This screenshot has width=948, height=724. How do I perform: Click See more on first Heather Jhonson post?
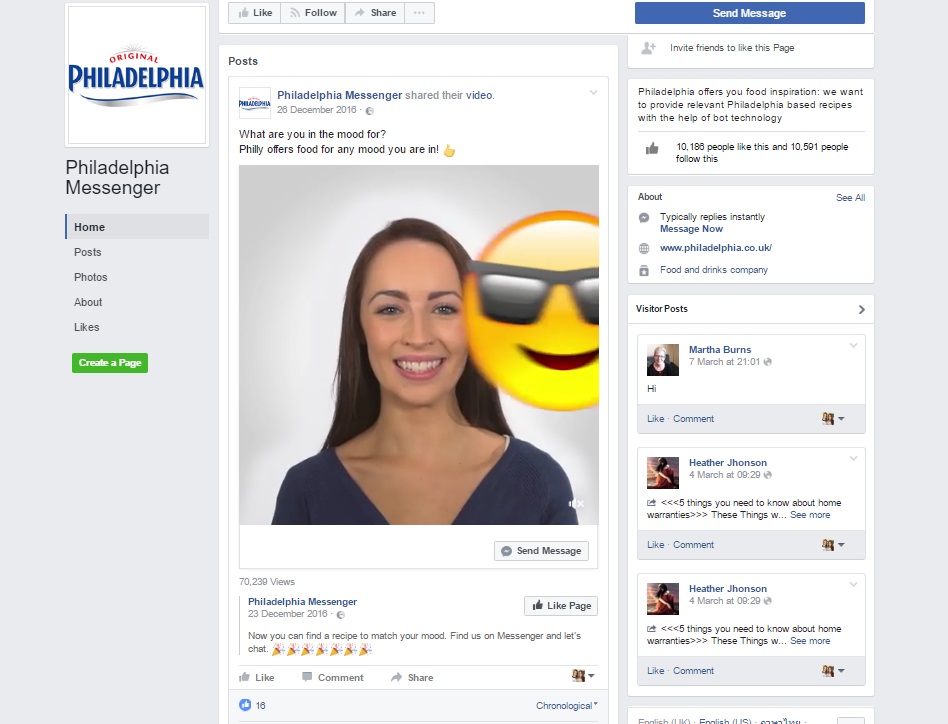(810, 515)
